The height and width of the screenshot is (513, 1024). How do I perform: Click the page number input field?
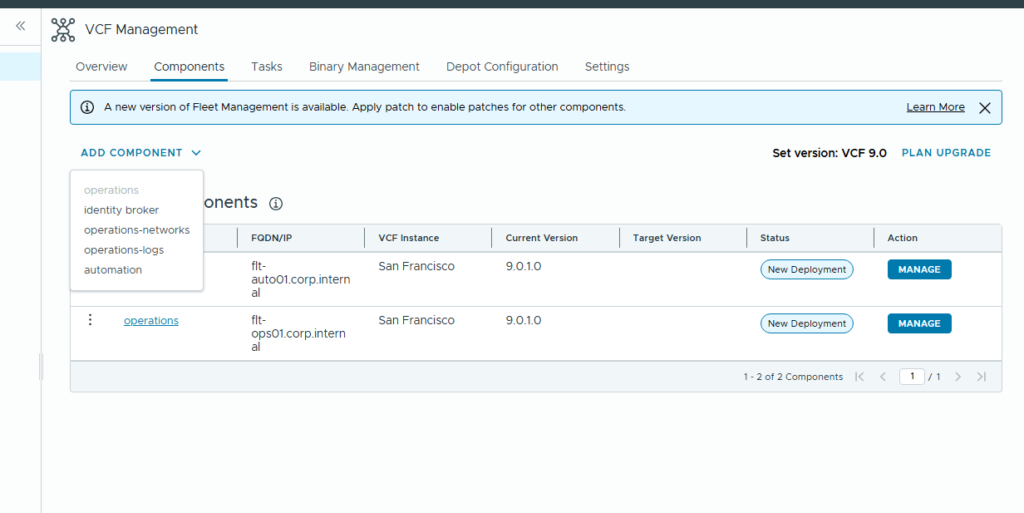click(x=911, y=377)
